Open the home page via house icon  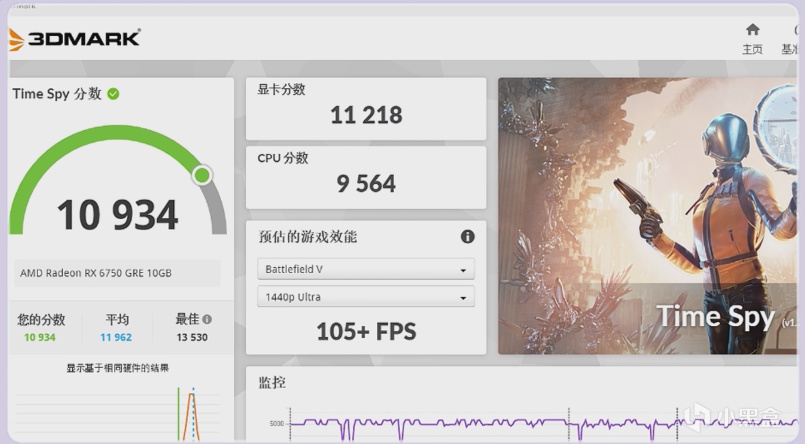coord(753,29)
